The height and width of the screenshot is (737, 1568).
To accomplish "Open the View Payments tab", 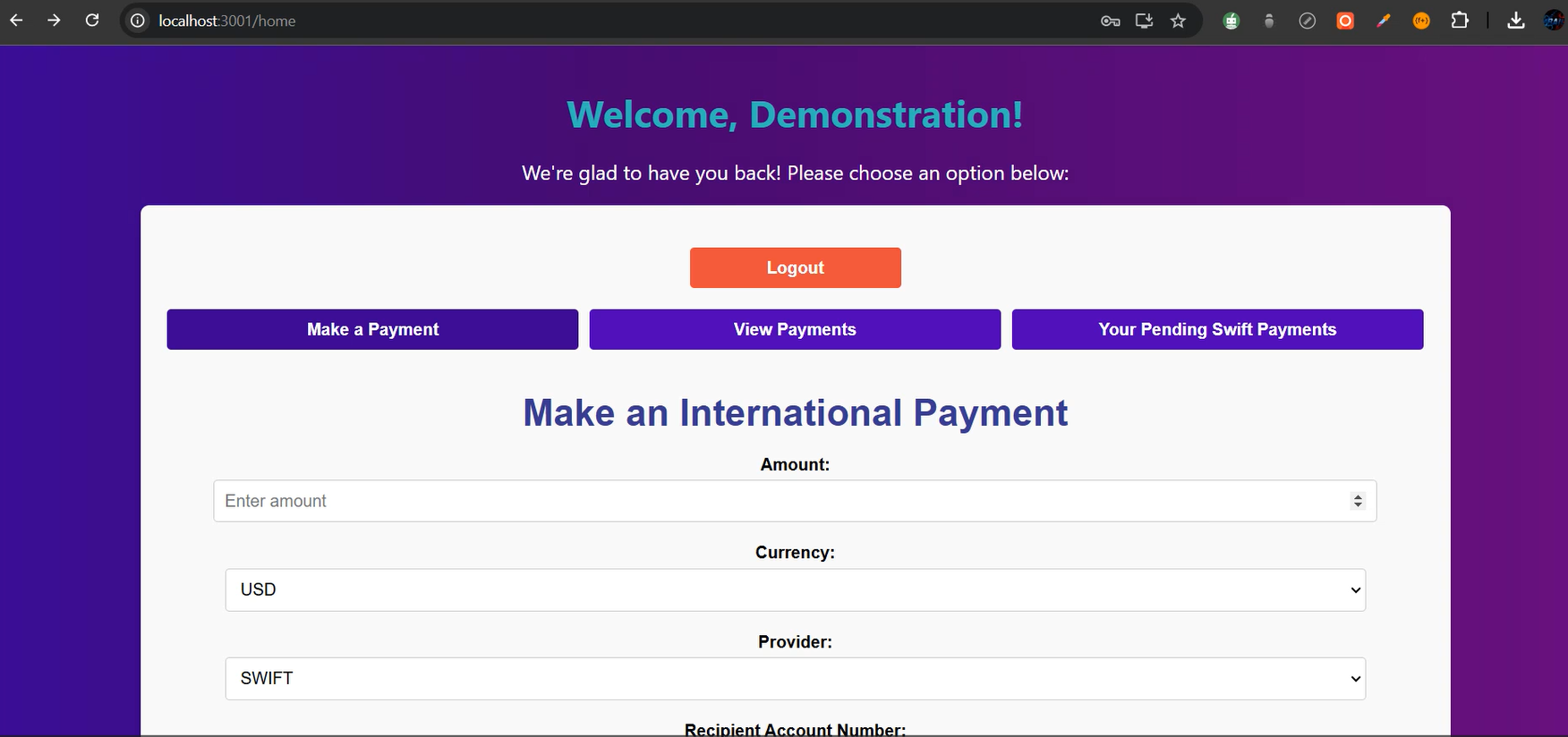I will [x=795, y=329].
